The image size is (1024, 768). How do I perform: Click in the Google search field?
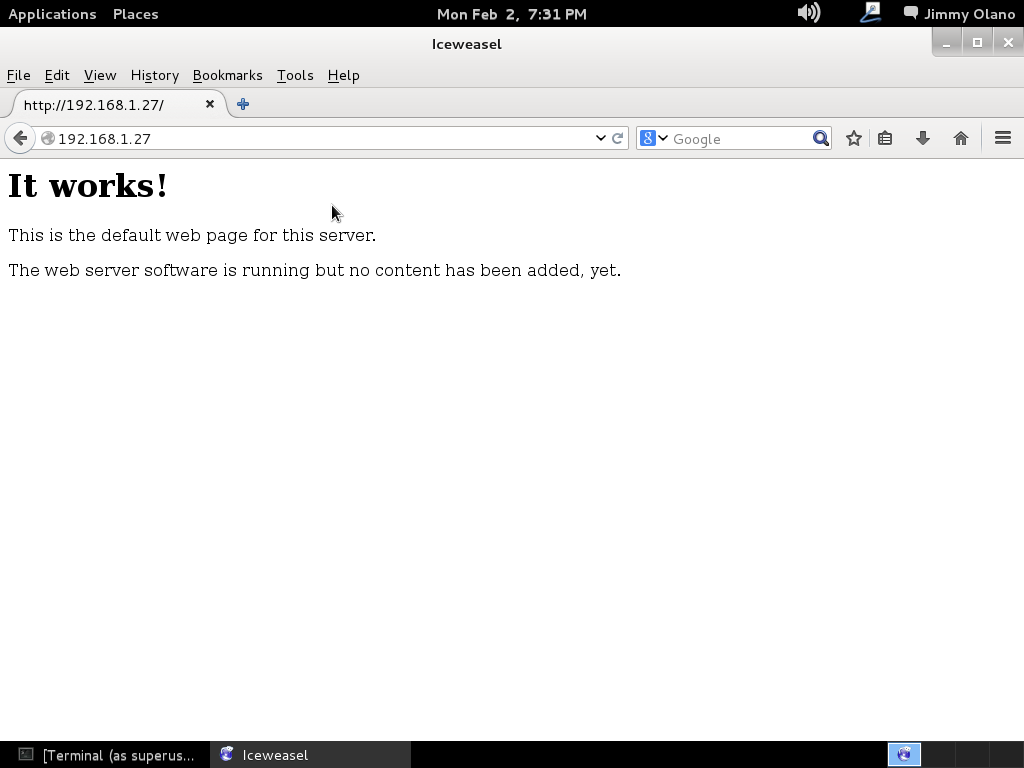pos(739,139)
